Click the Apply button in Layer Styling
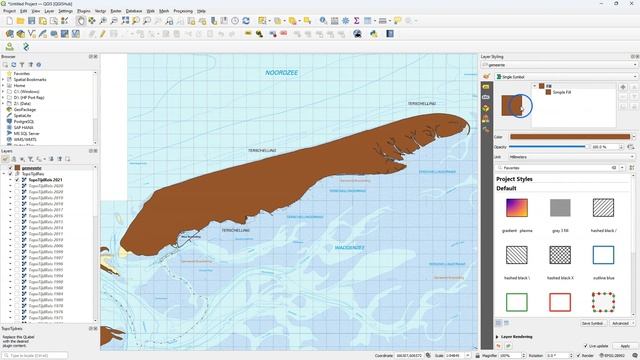640x360 pixels. click(625, 346)
